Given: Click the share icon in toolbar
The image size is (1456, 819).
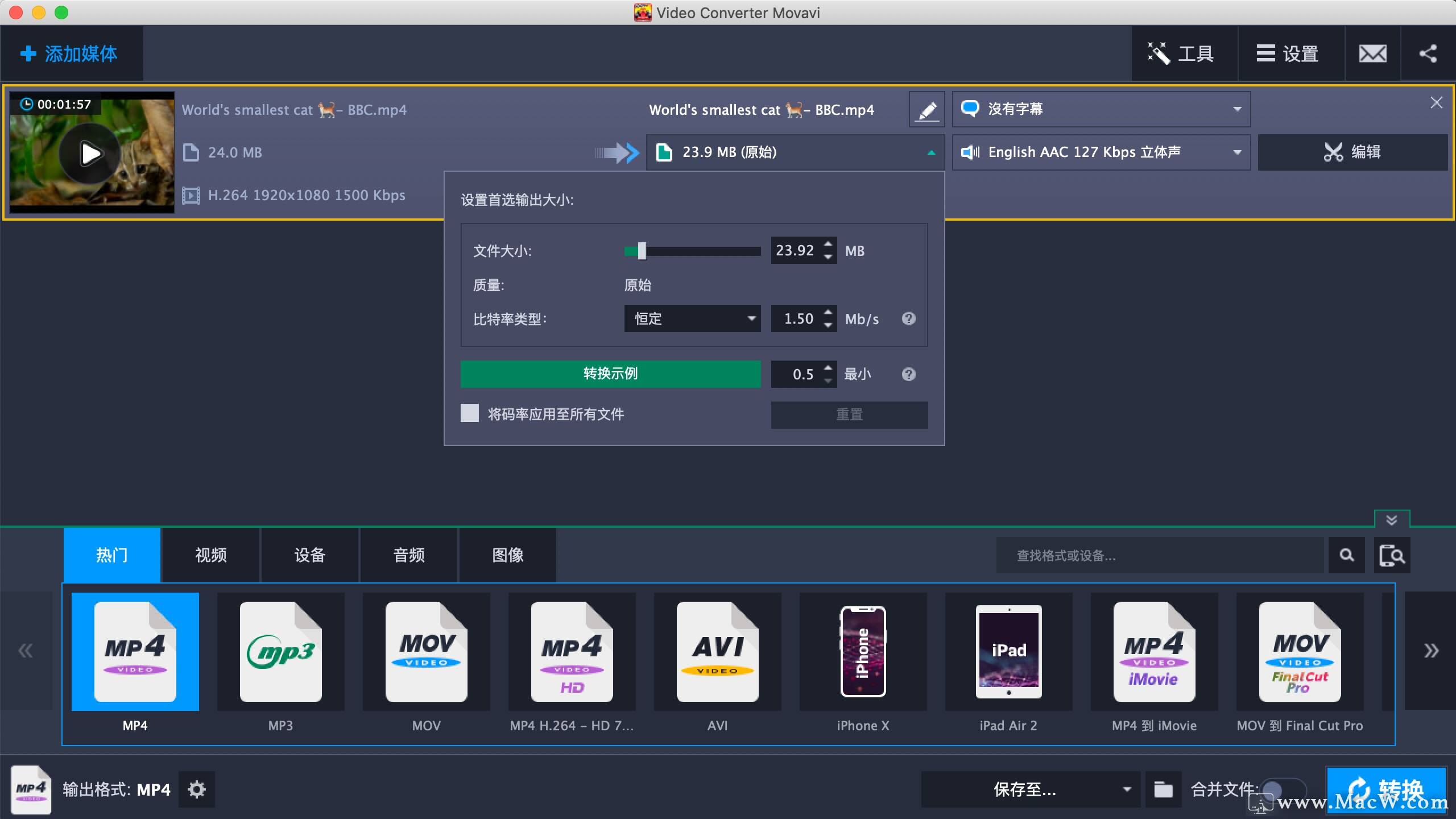Looking at the screenshot, I should [1428, 53].
